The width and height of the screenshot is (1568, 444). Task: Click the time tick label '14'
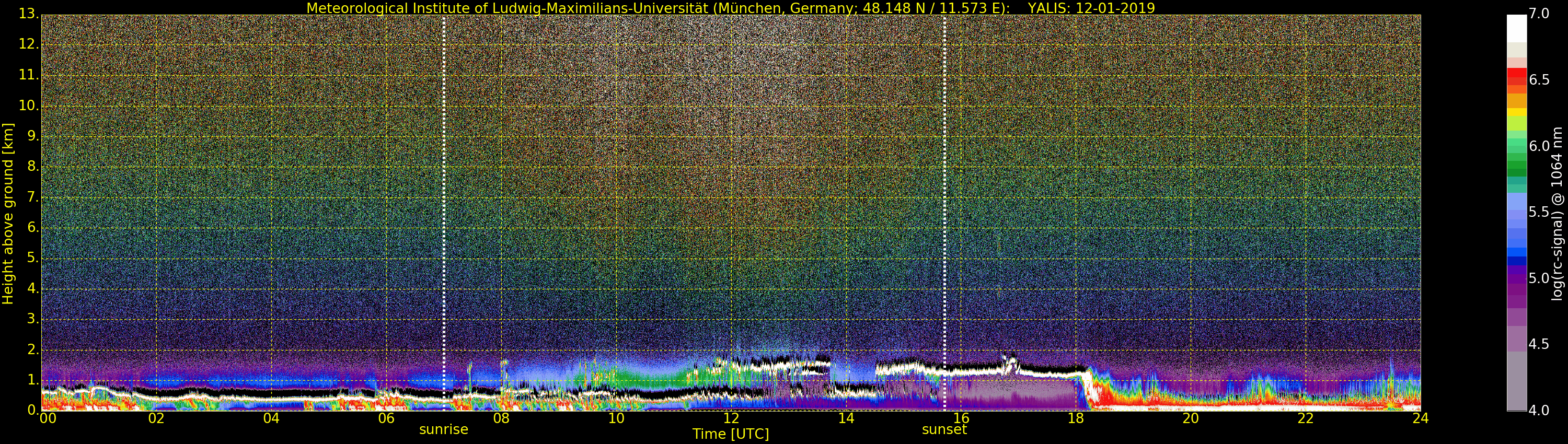pyautogui.click(x=846, y=418)
